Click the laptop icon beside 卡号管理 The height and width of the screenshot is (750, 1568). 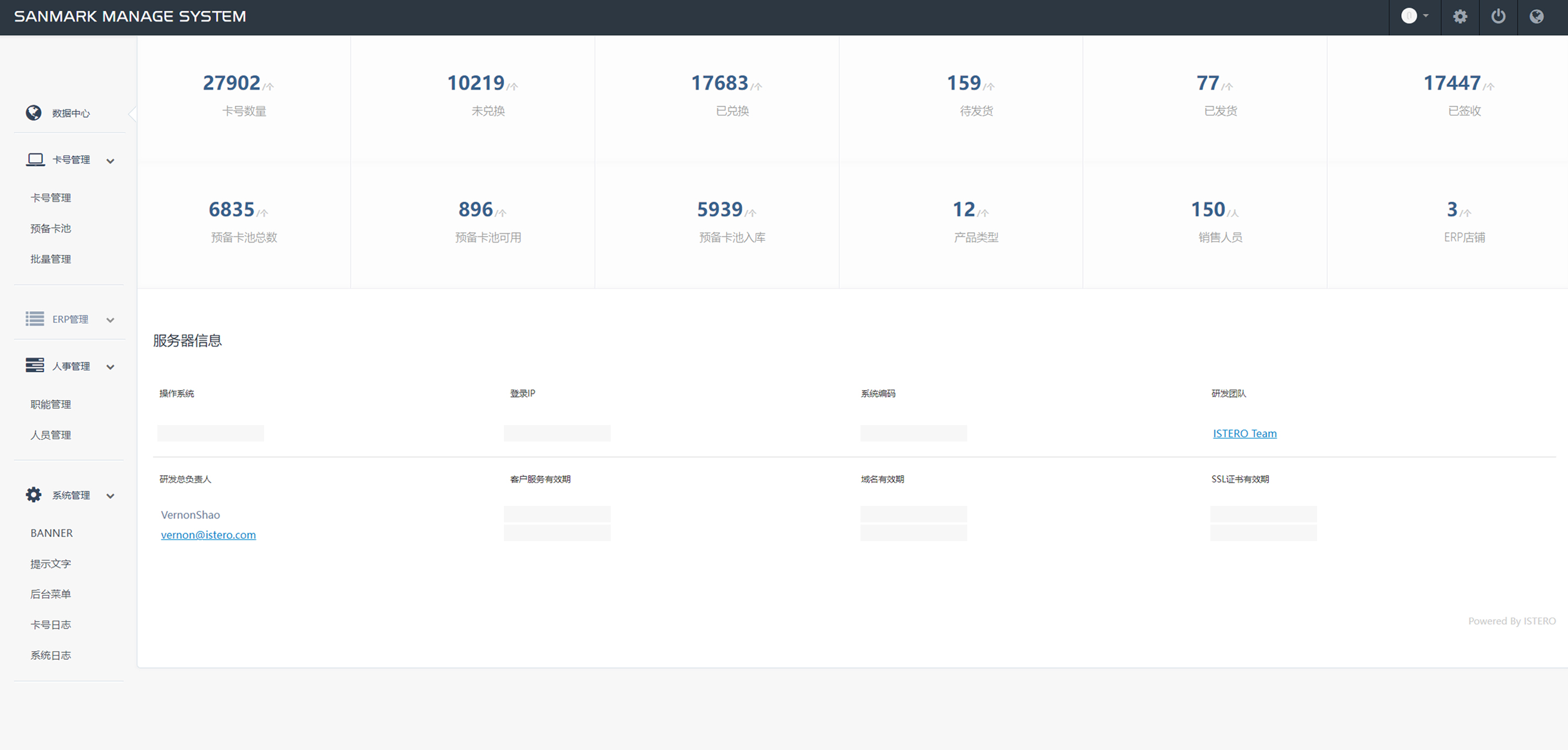(35, 159)
